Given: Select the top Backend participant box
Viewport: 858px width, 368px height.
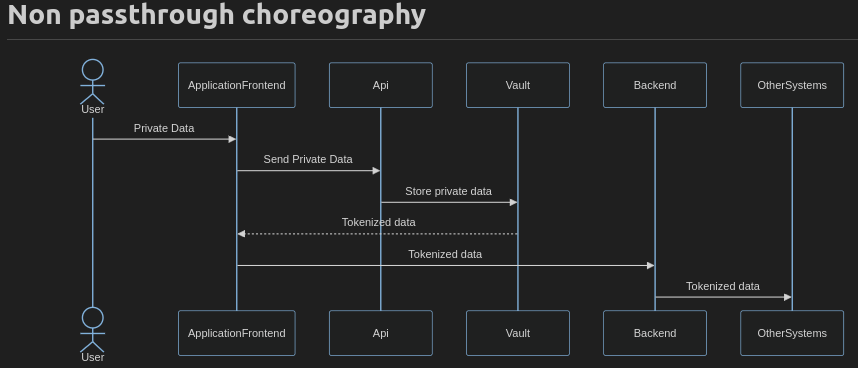Looking at the screenshot, I should click(x=655, y=85).
